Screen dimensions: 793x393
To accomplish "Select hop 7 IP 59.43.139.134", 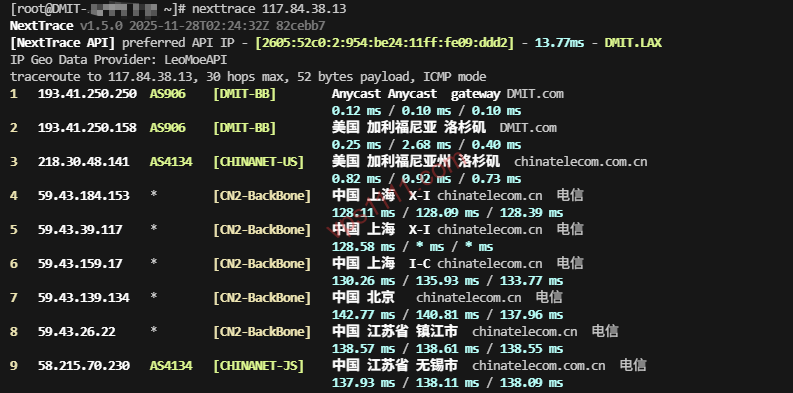I will click(x=83, y=297).
